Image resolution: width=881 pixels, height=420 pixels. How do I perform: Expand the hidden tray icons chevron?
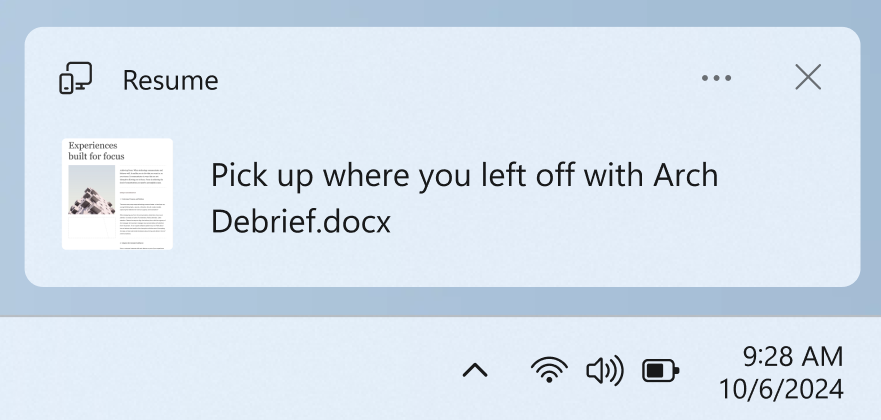tap(475, 371)
